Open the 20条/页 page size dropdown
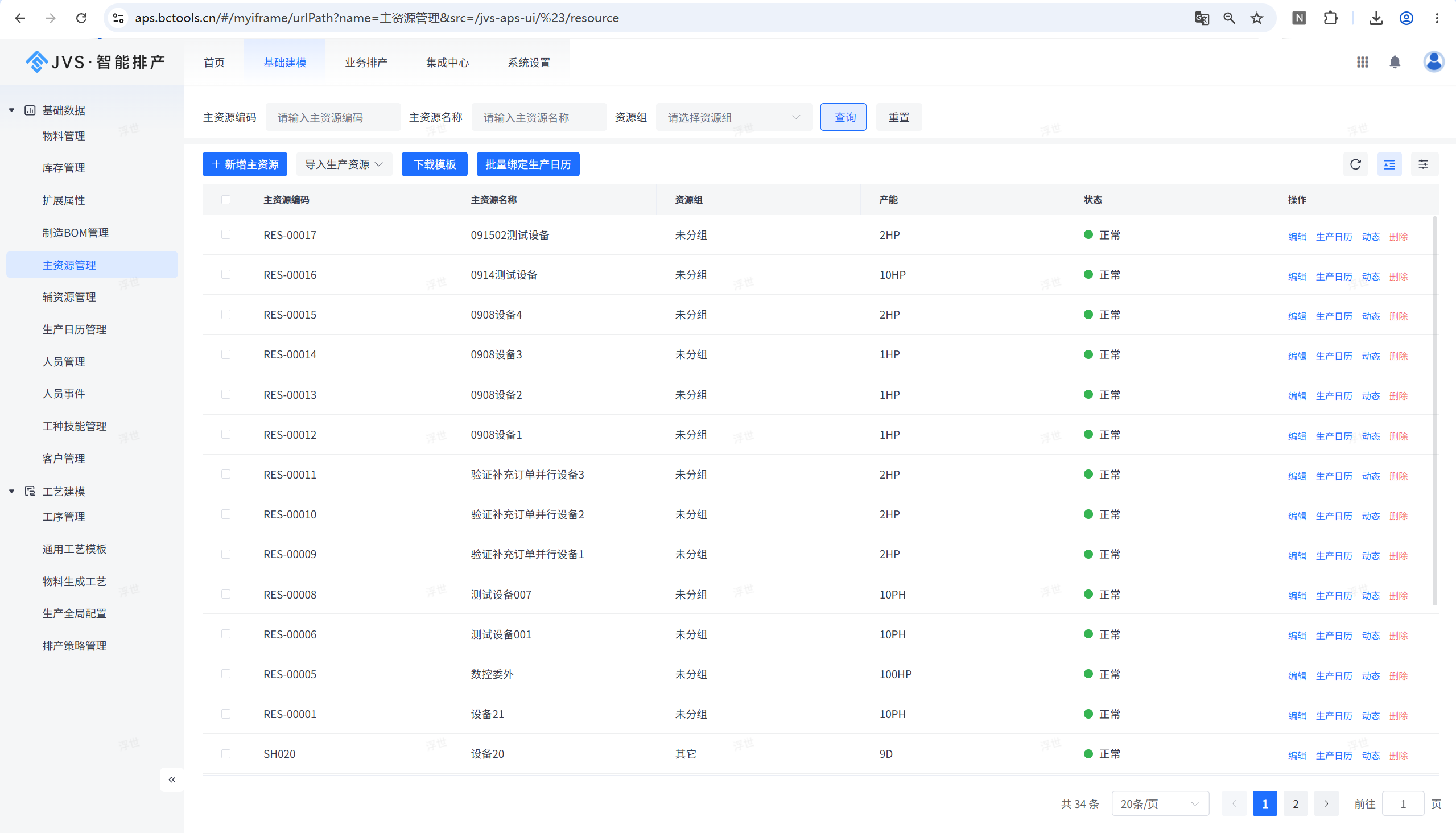The height and width of the screenshot is (833, 1456). pos(1160,804)
